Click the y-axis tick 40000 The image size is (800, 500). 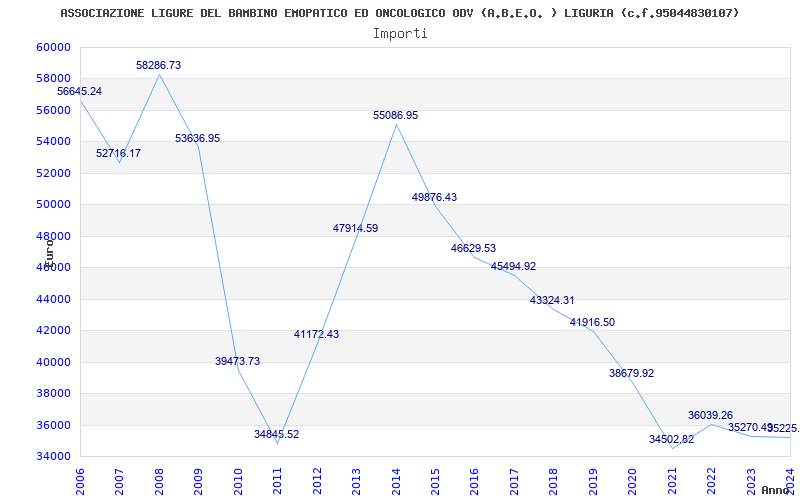pyautogui.click(x=53, y=362)
